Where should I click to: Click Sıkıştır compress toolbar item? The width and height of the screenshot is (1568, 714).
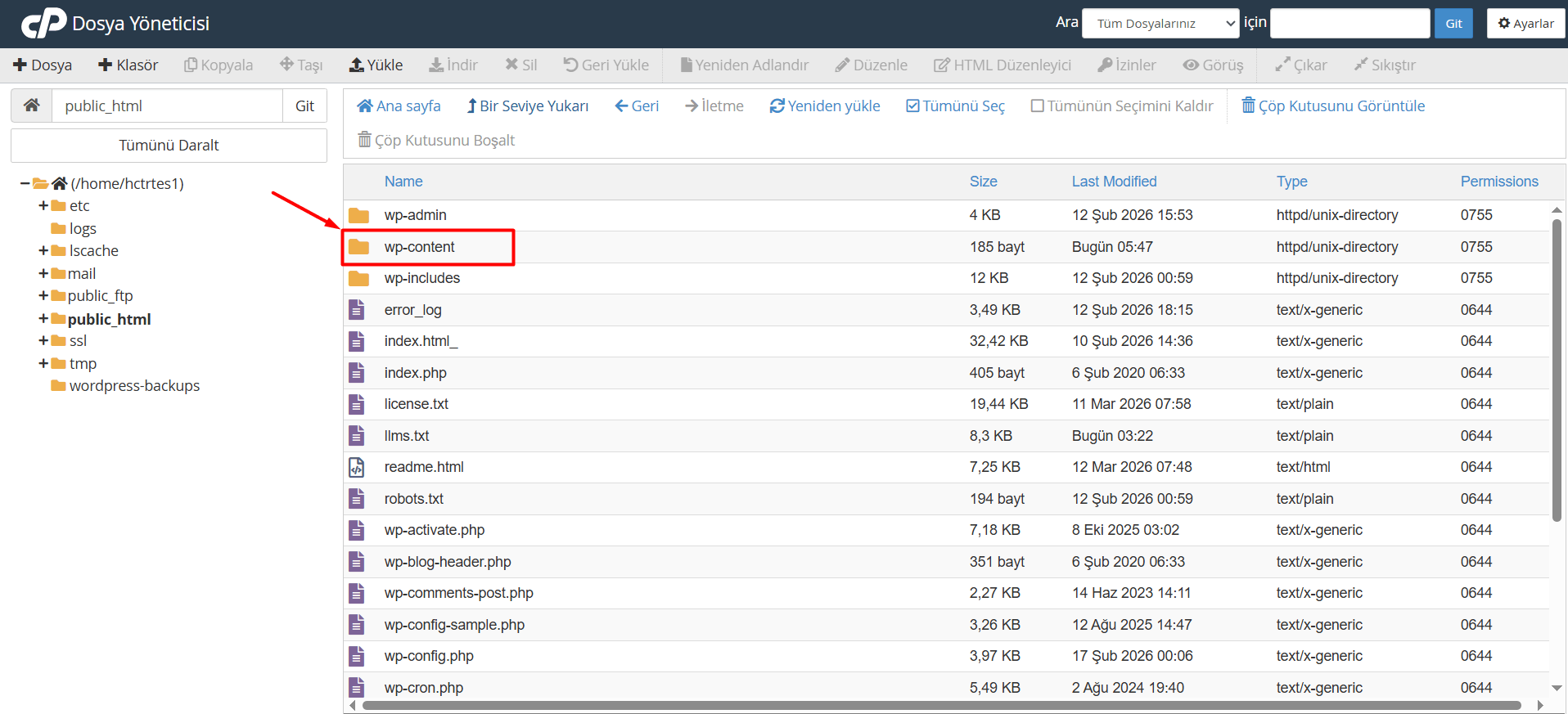1385,65
